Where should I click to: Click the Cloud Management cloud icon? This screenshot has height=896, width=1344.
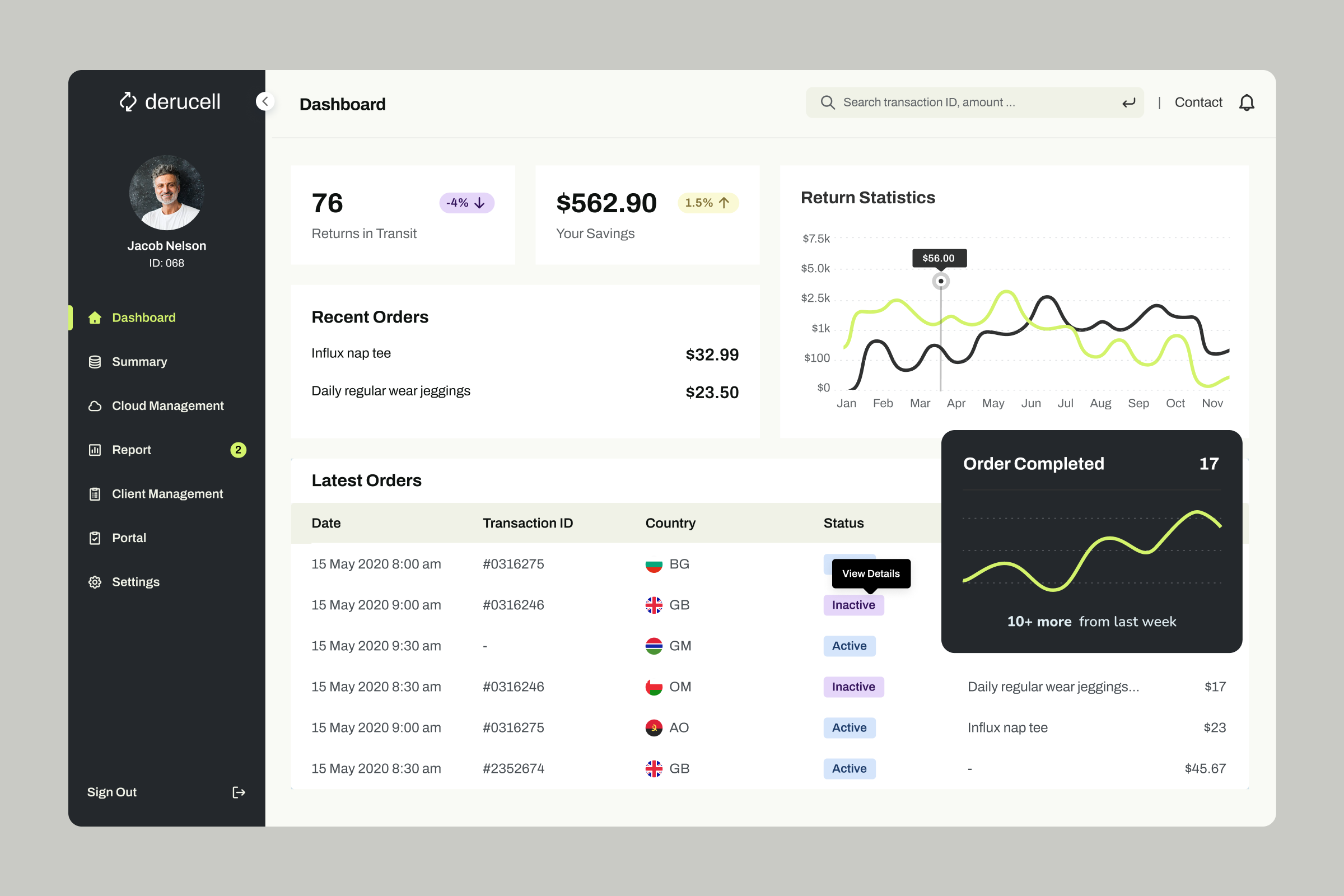(x=95, y=405)
